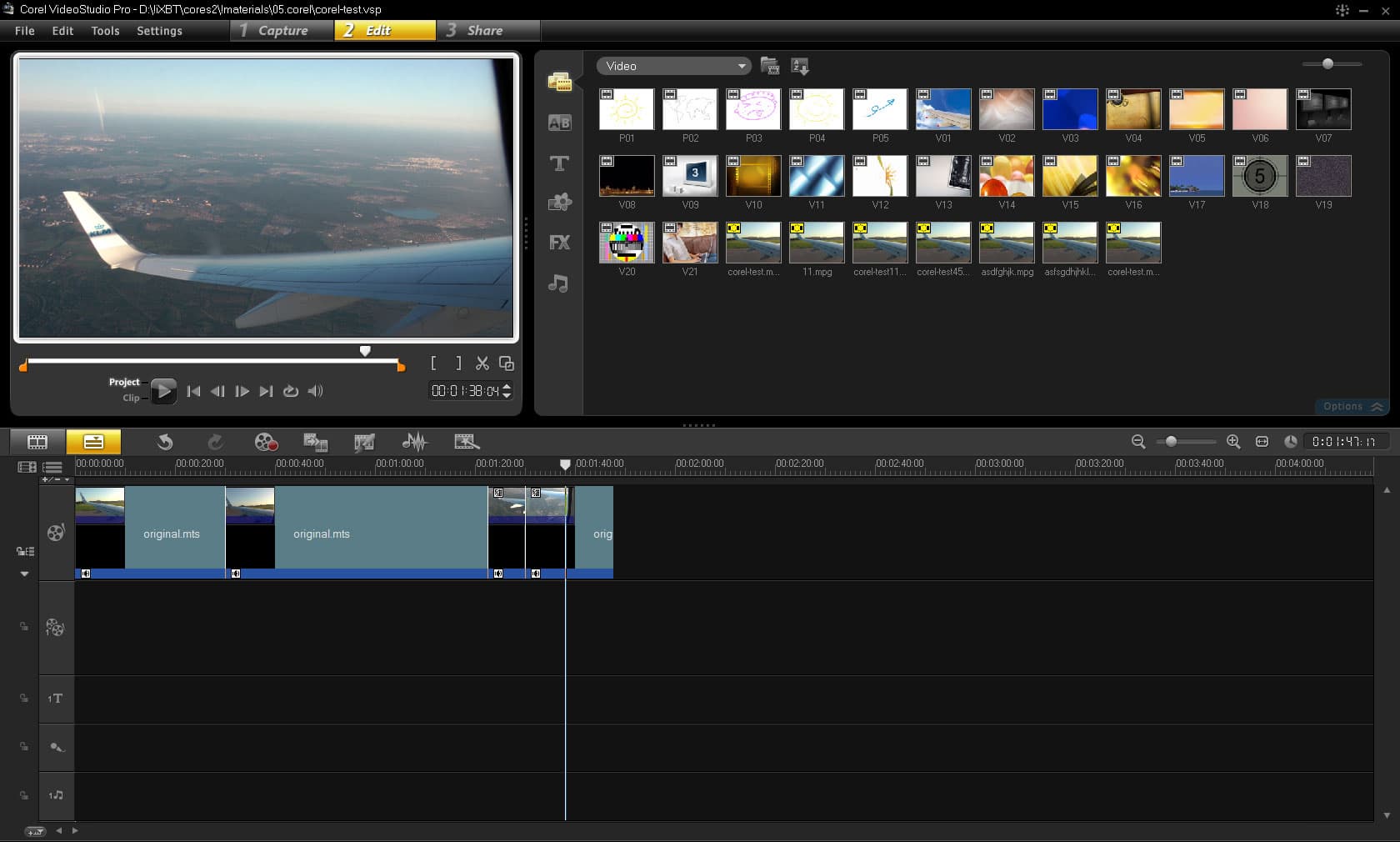Screen dimensions: 1400x842
Task: Click the timeline zoom slider handle
Action: pyautogui.click(x=1171, y=442)
